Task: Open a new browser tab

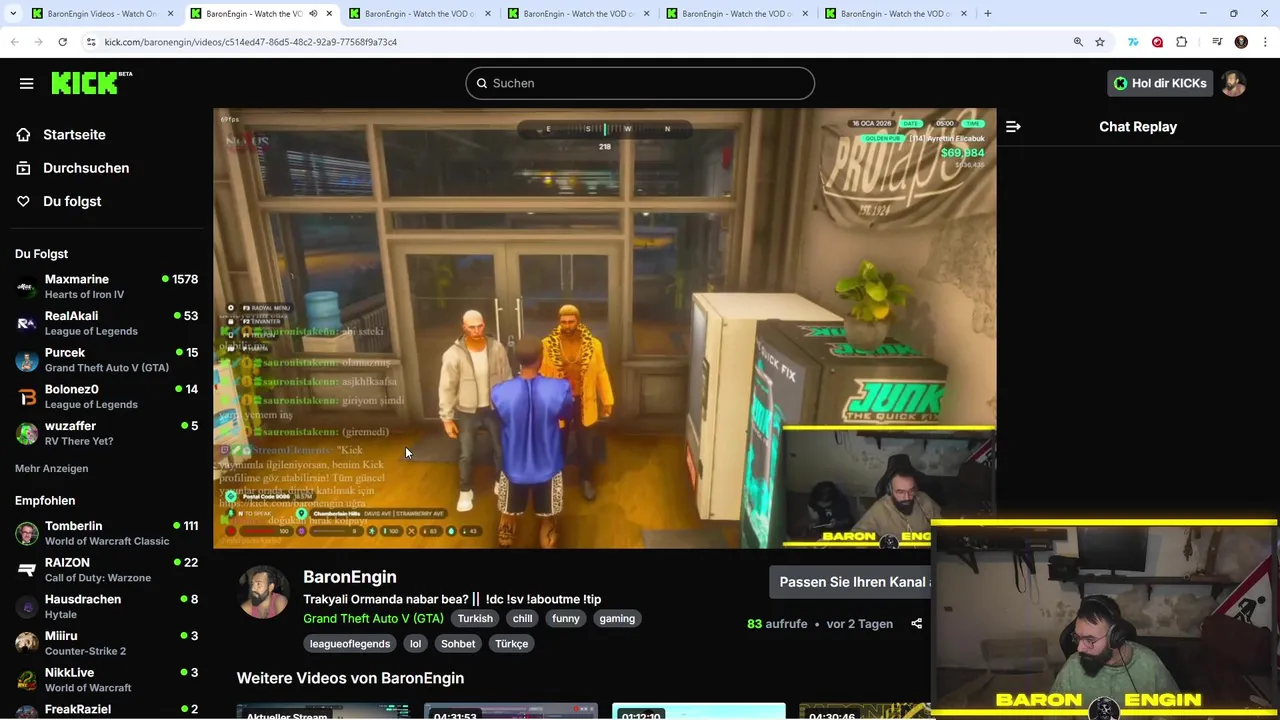Action: (x=988, y=14)
